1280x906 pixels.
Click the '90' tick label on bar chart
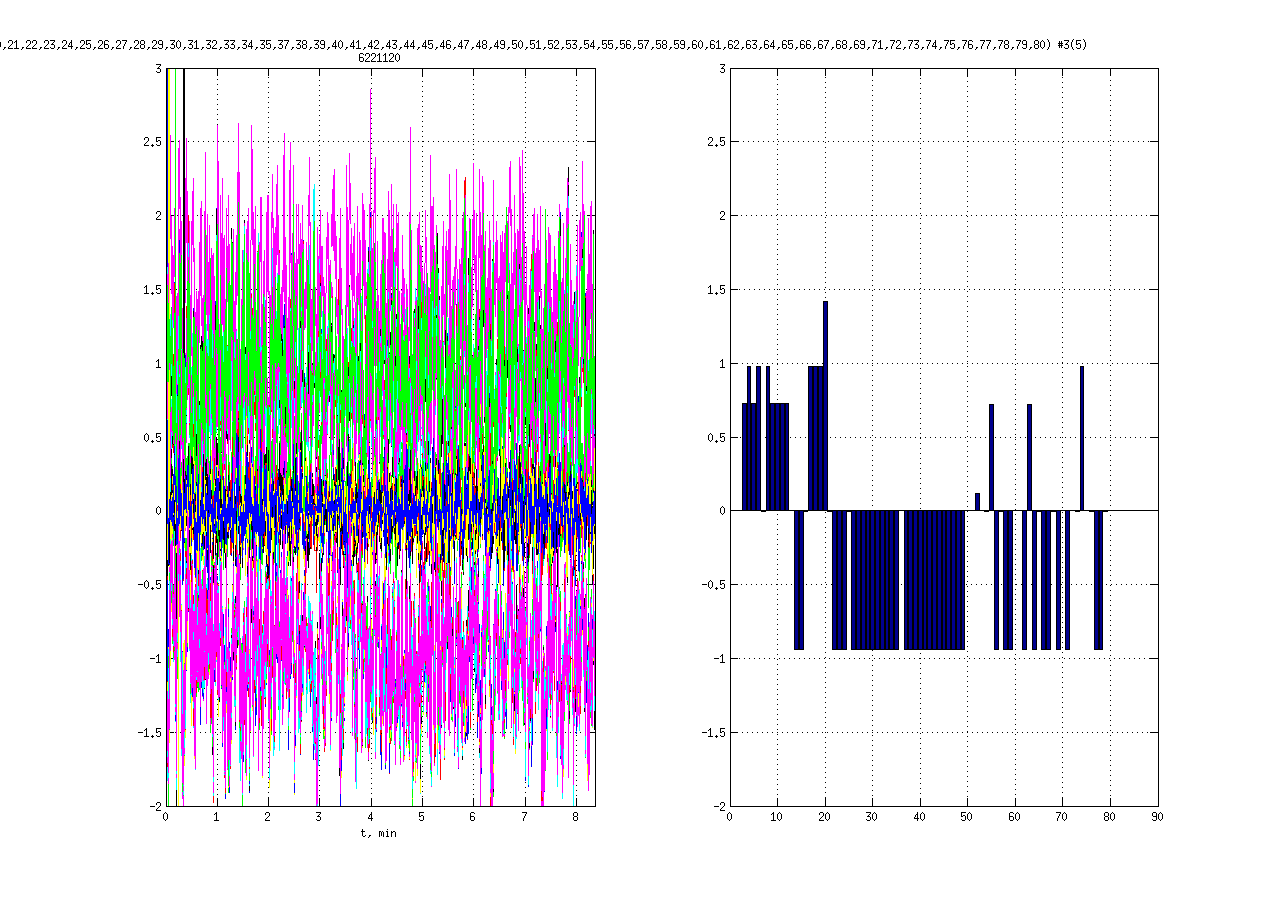1157,818
